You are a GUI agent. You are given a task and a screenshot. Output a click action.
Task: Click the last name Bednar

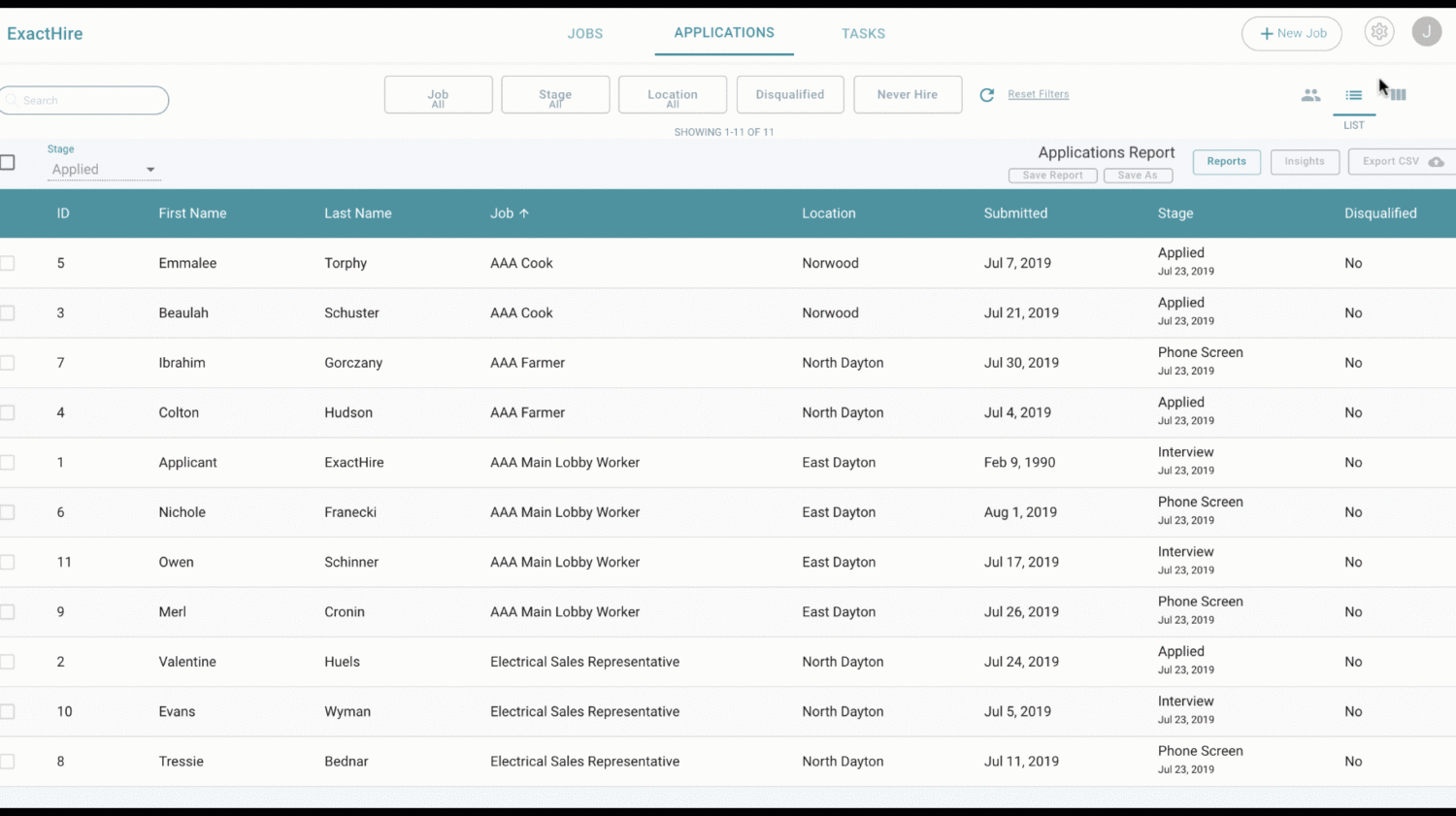tap(347, 762)
